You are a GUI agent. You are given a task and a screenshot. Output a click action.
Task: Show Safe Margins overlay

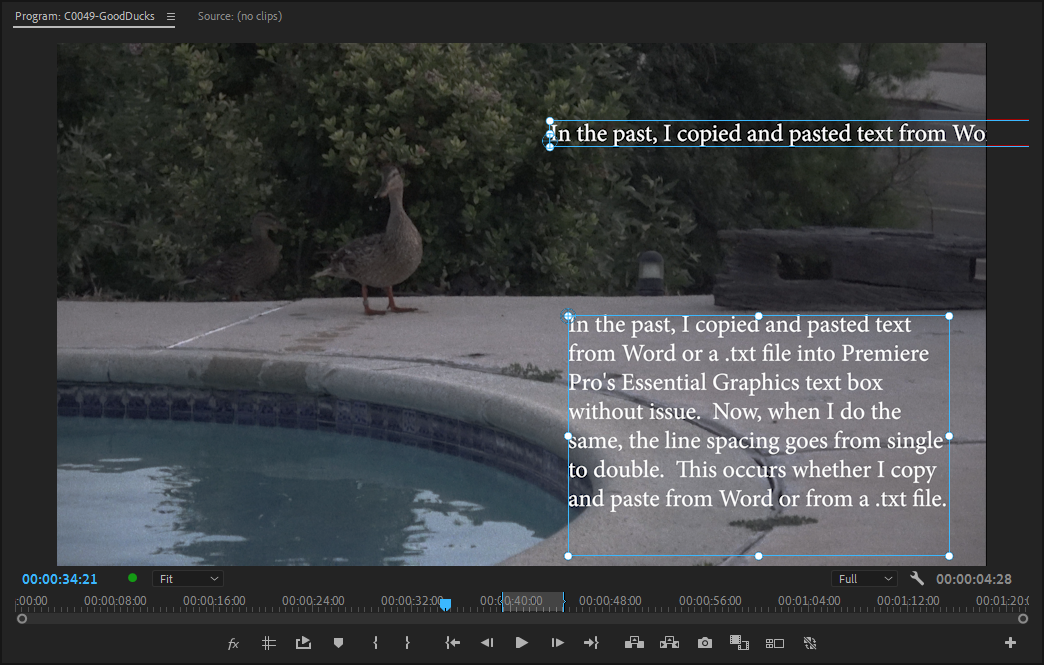coord(268,643)
